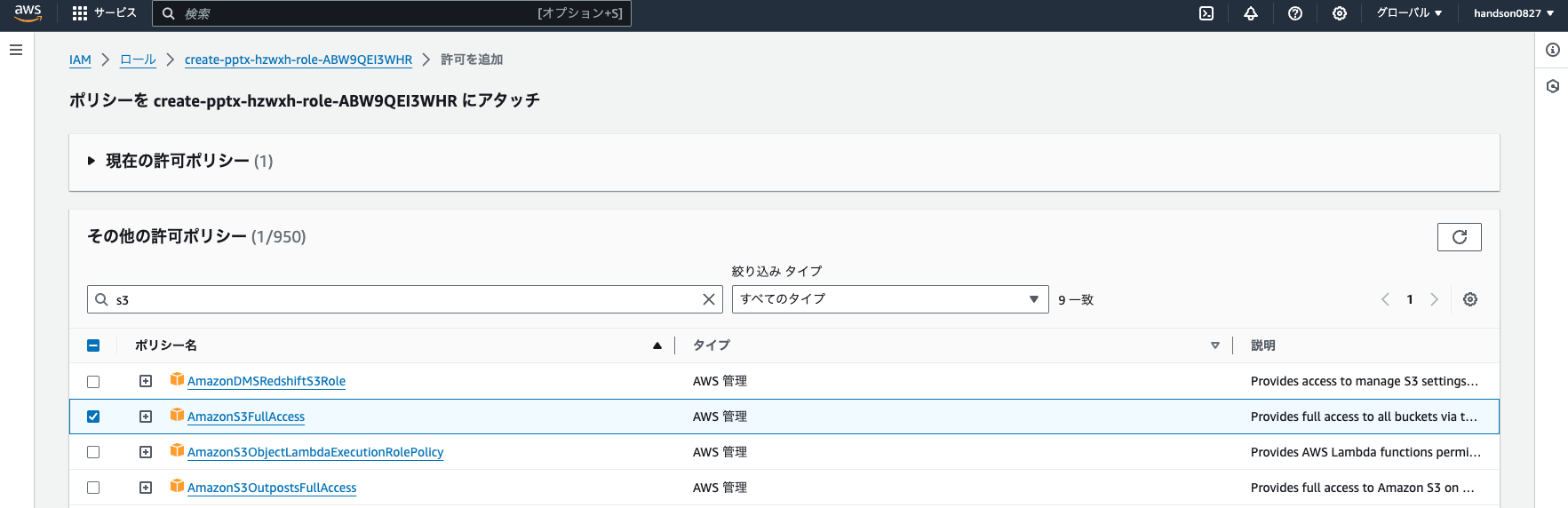
Task: Open the hexagon icon in right sidebar
Action: (x=1553, y=86)
